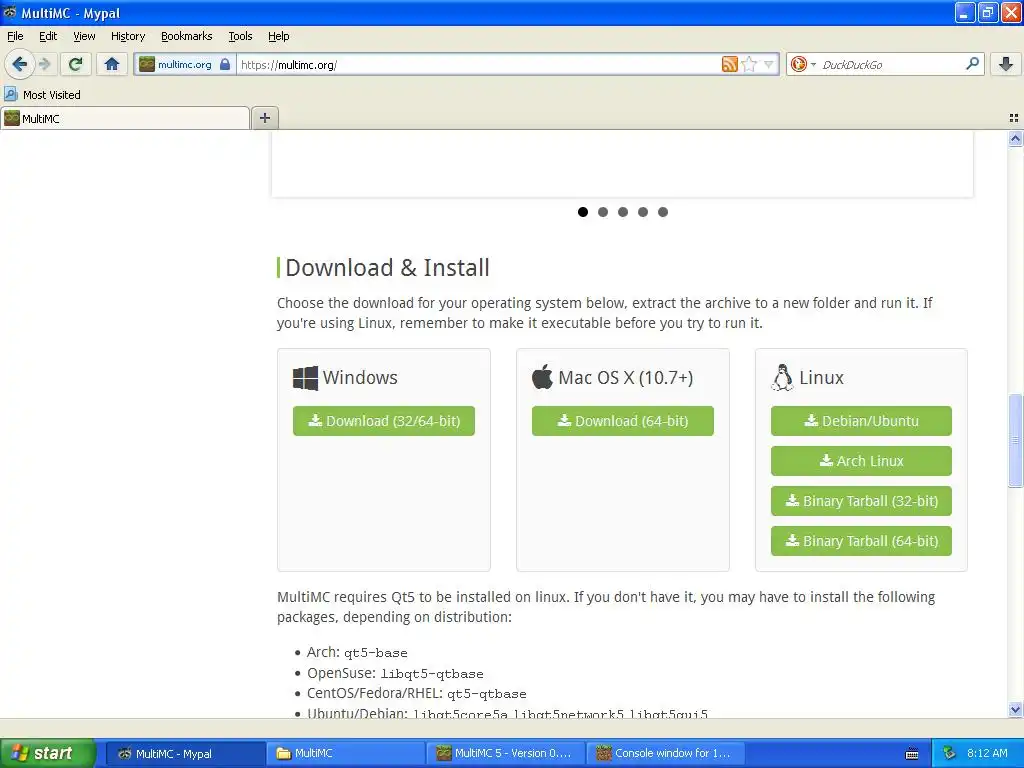Click the page scrollbar up arrow
The image size is (1024, 768).
coord(1015,138)
